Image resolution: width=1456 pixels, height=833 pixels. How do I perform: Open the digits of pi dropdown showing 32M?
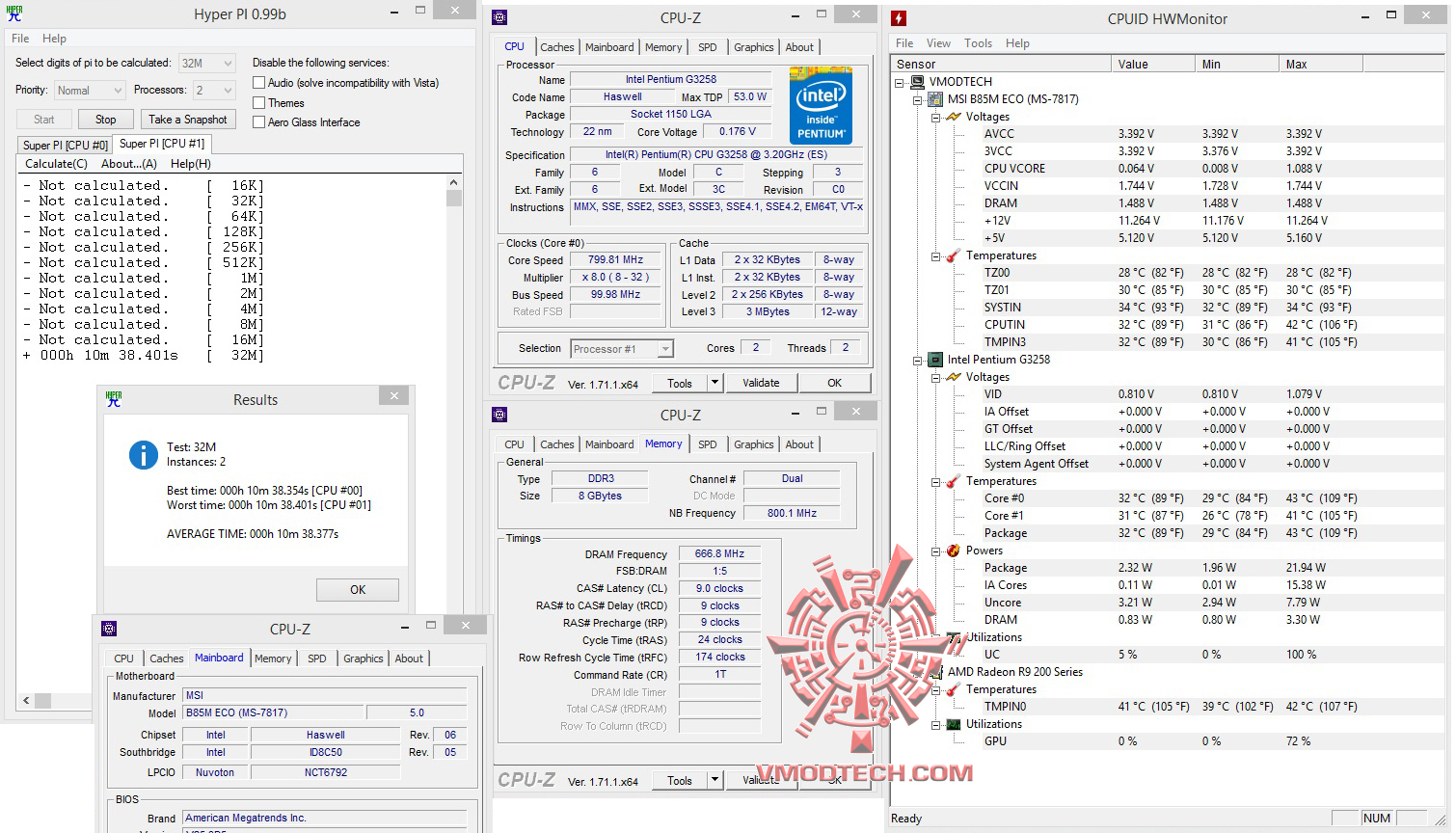tap(207, 64)
